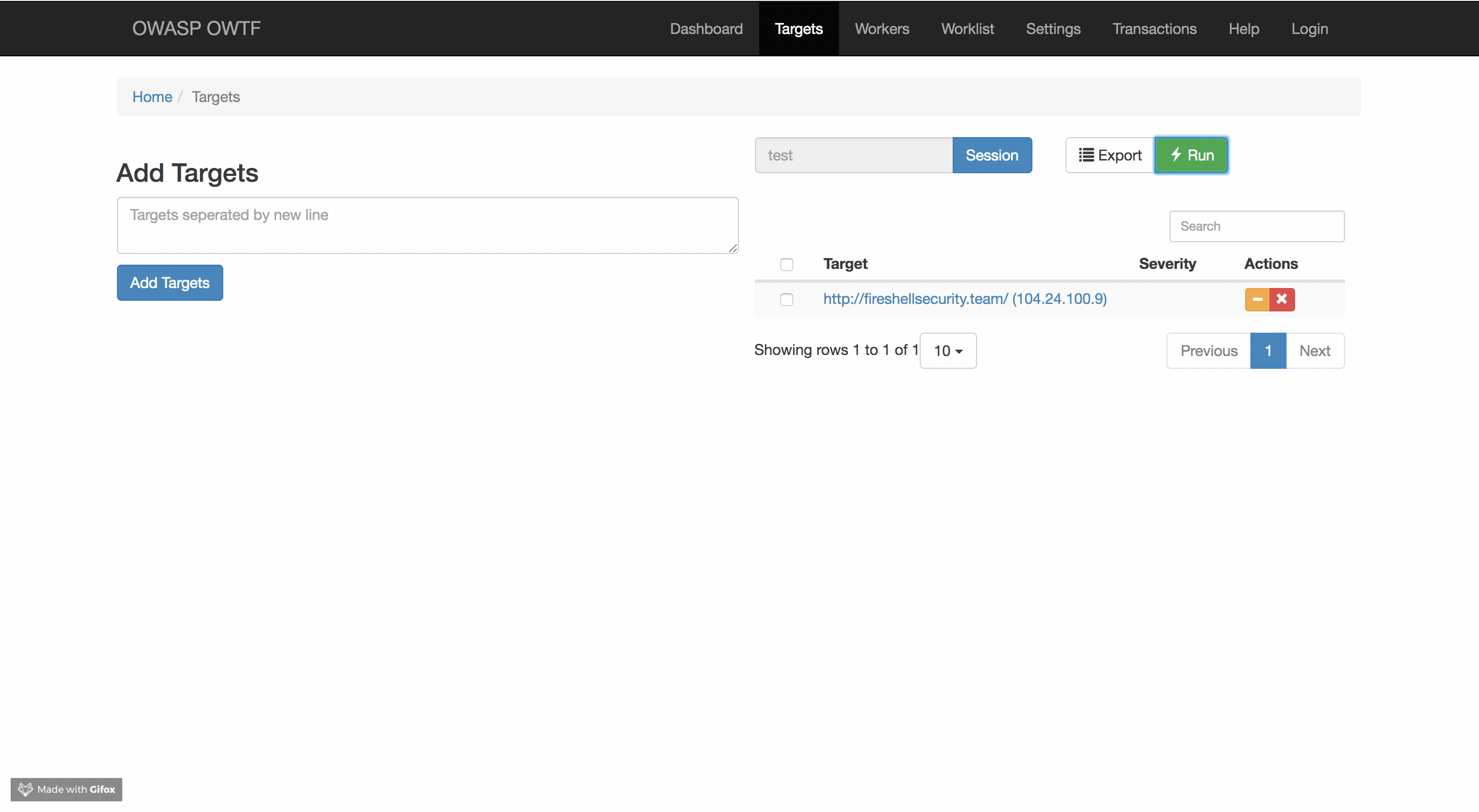Tick the select-all checkbox in the table header

coord(787,264)
